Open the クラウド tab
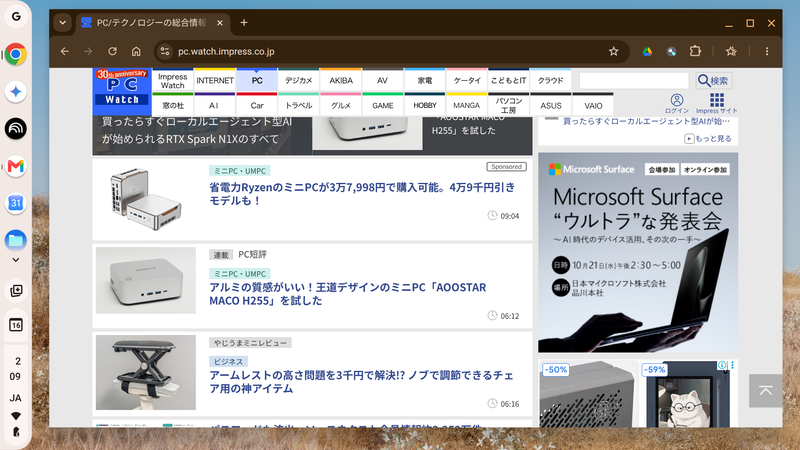The width and height of the screenshot is (800, 450). point(551,80)
